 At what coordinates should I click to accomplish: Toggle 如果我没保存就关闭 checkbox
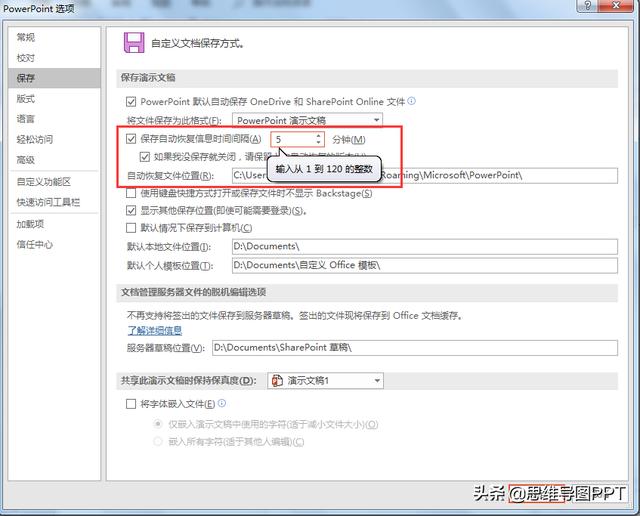145,156
